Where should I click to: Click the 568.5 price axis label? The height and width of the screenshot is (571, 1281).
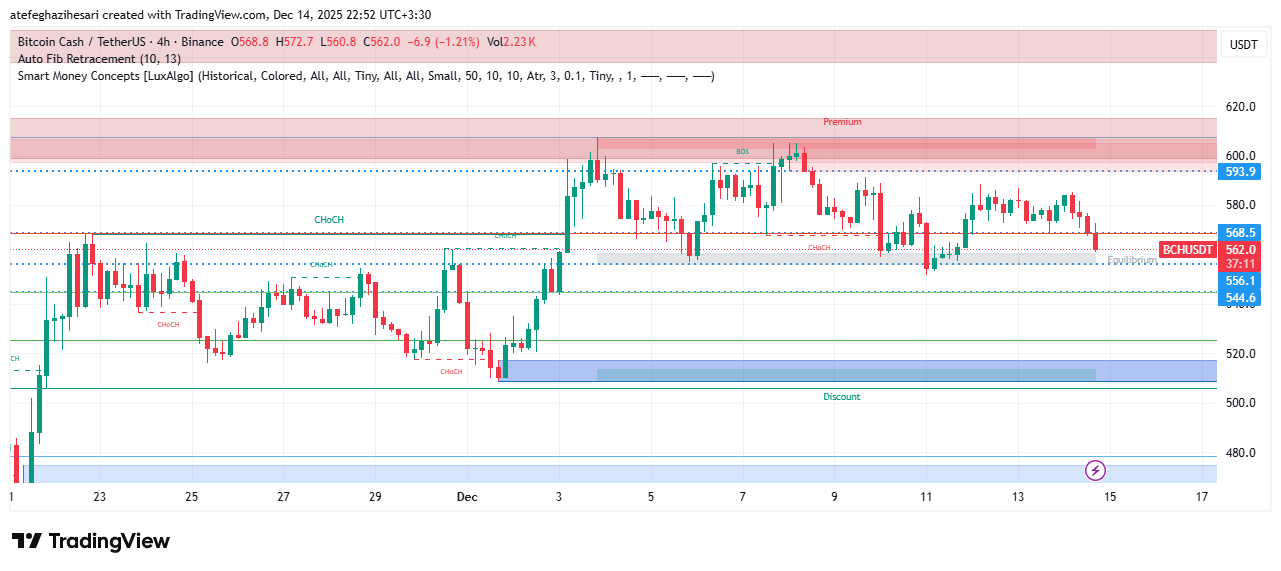1240,233
